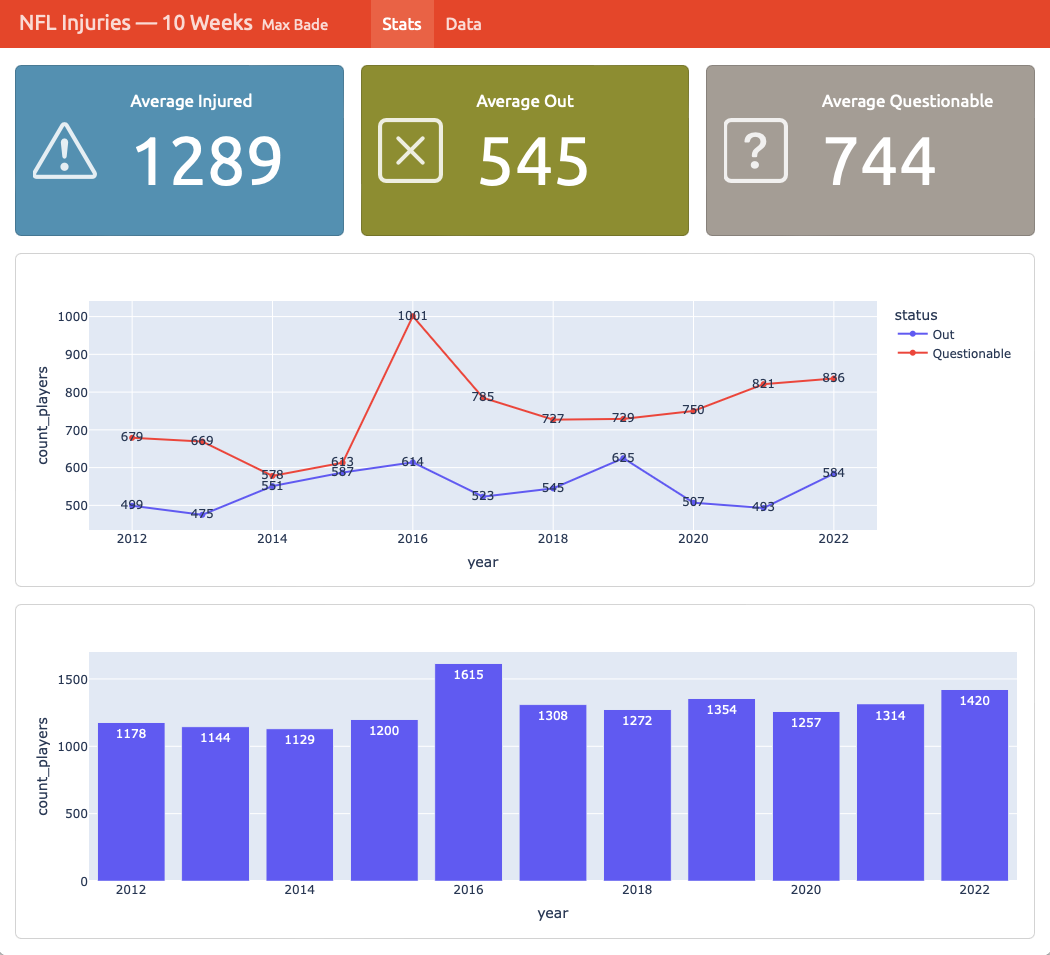Viewport: 1050px width, 955px height.
Task: Click the X box icon
Action: click(x=410, y=151)
